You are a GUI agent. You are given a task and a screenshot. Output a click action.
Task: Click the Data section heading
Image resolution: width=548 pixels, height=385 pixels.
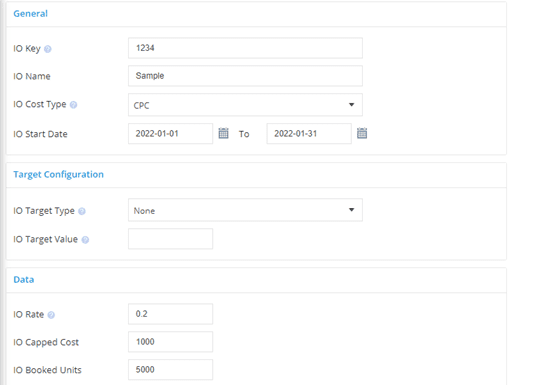(x=24, y=279)
